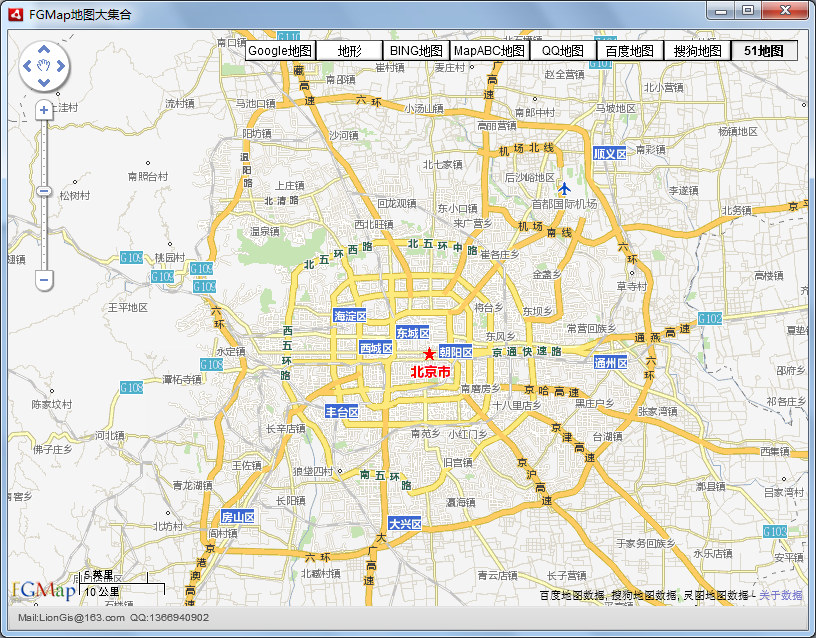The height and width of the screenshot is (638, 816).
Task: Click the Mail:LionGis@163.com status text
Action: pos(71,618)
